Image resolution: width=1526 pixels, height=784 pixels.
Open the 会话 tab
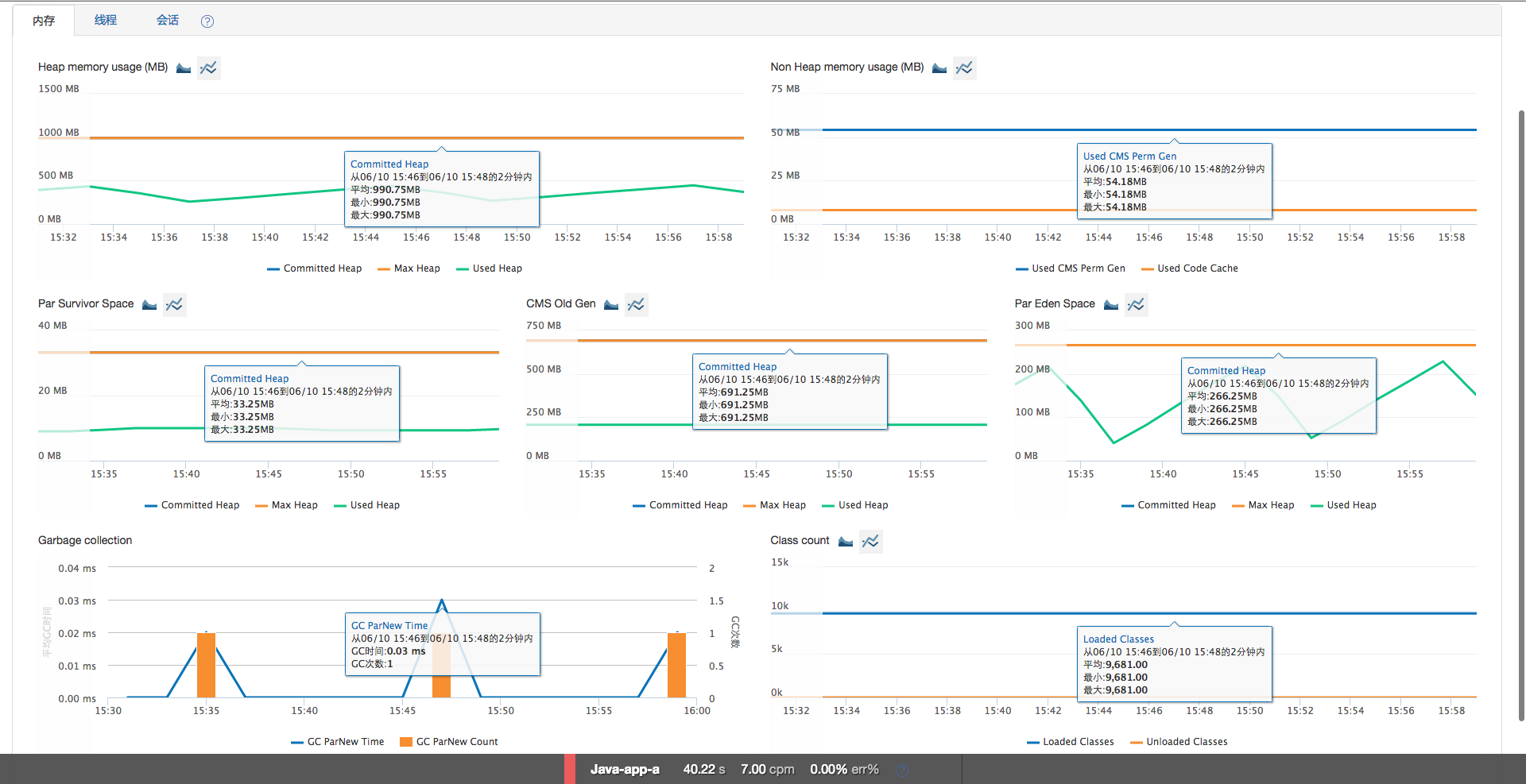[167, 20]
